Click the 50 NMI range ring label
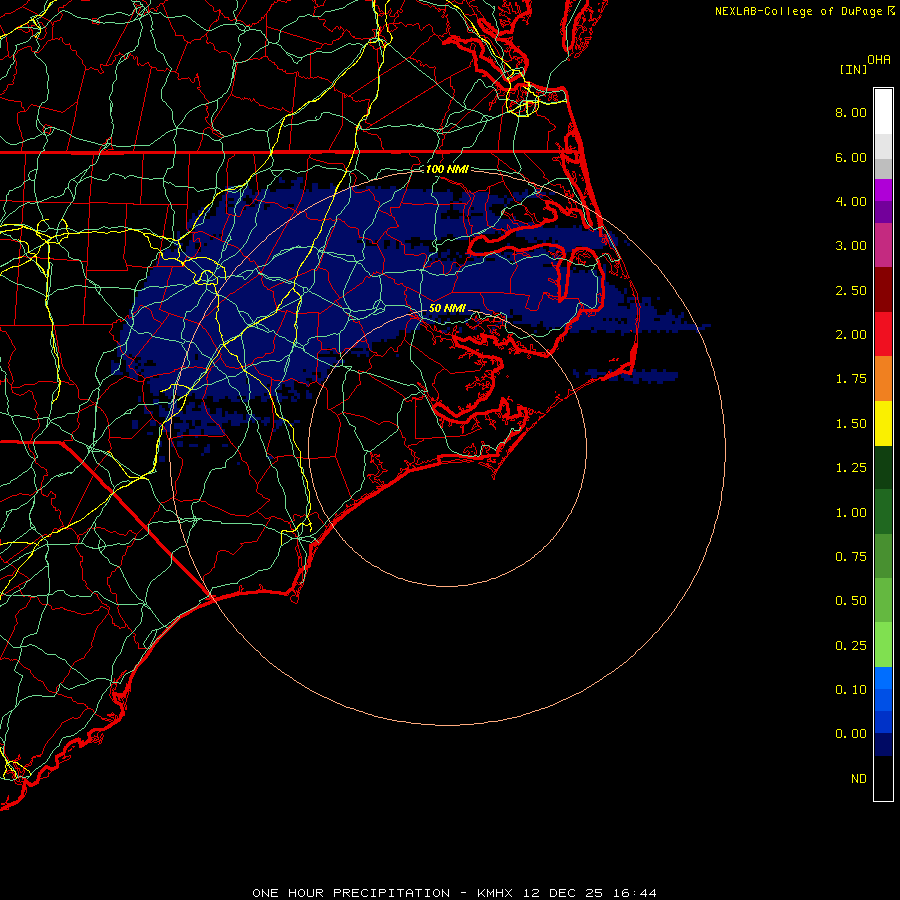This screenshot has height=900, width=900. click(447, 308)
